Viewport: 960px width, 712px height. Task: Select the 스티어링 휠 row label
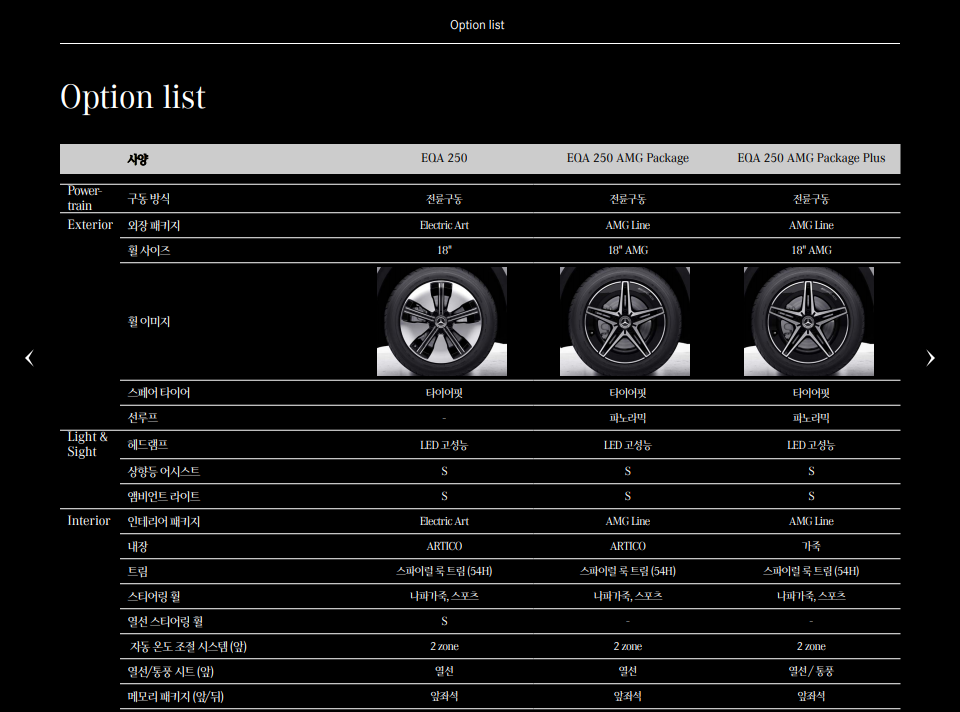coord(154,596)
